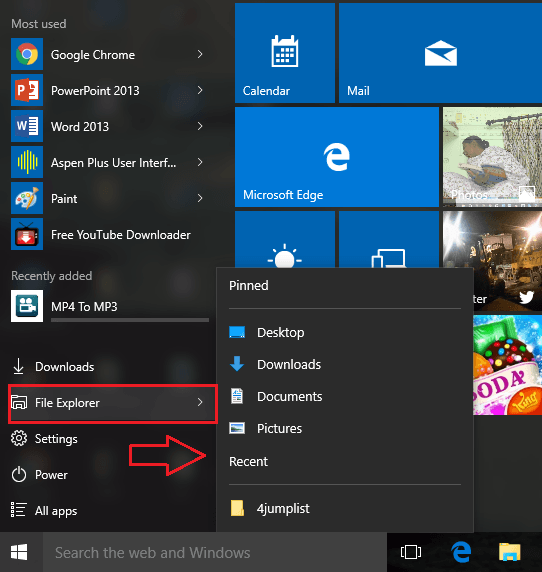The width and height of the screenshot is (542, 572).
Task: Click the Windows Start button
Action: click(19, 552)
